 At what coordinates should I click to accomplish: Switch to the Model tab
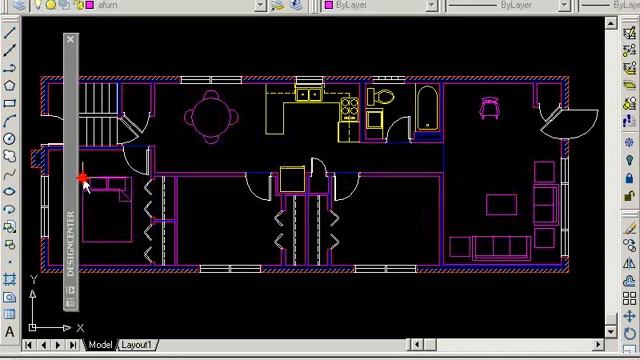100,345
